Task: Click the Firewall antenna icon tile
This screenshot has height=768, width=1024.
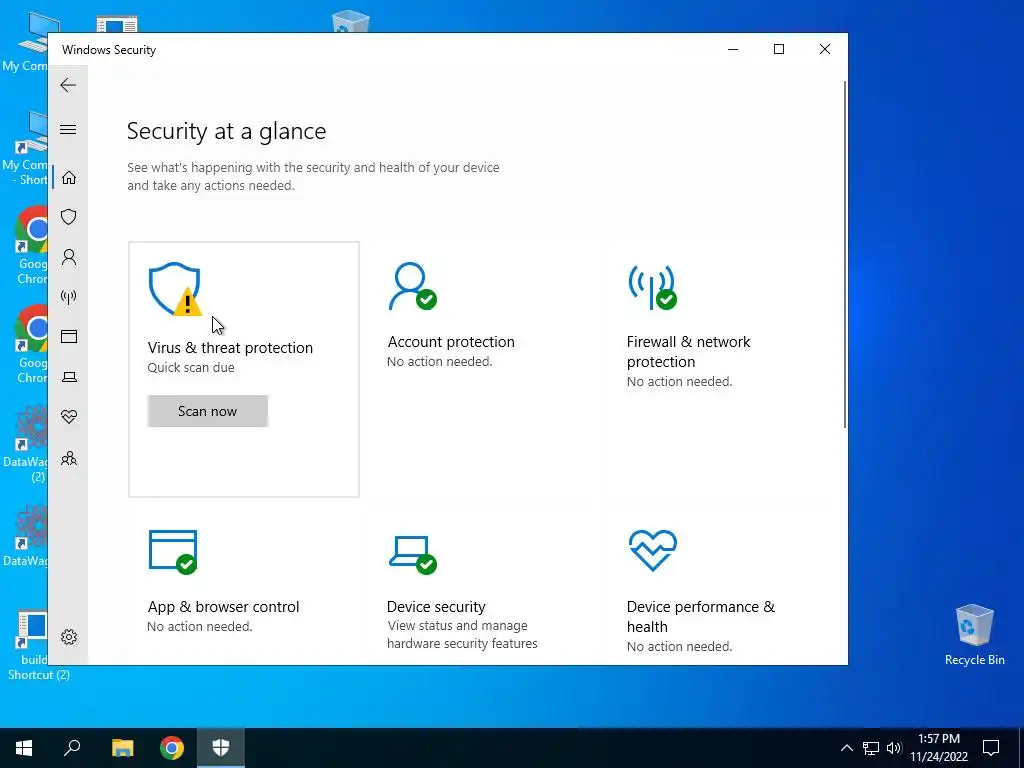Action: [x=652, y=287]
